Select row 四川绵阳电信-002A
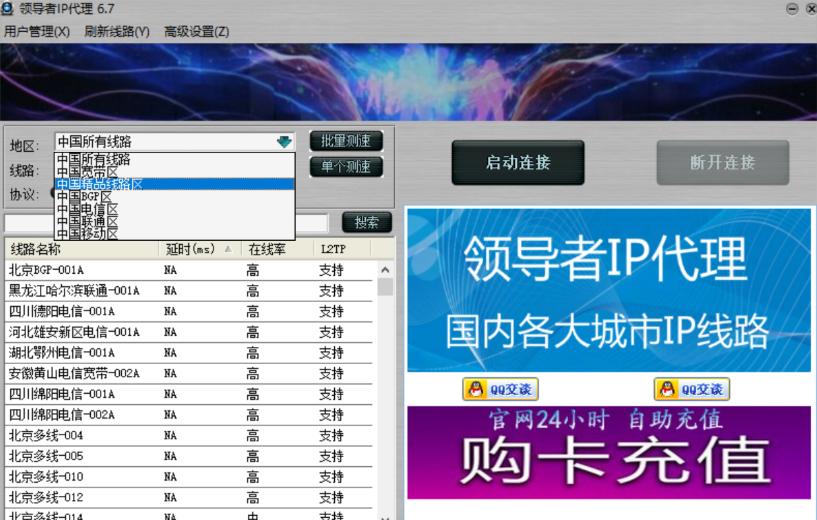 189,415
